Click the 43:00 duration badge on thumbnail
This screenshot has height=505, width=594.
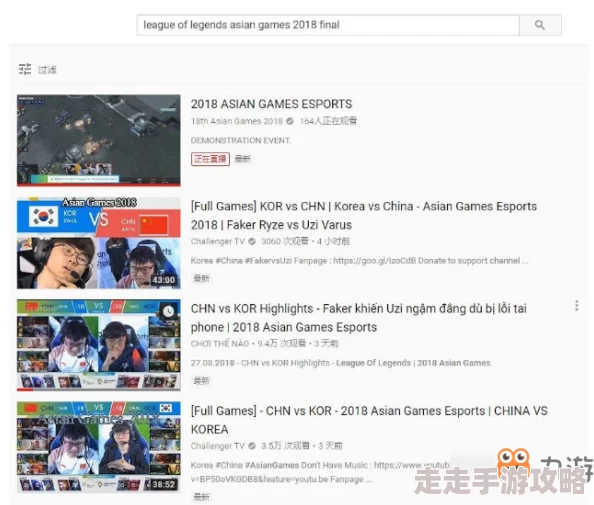[164, 280]
